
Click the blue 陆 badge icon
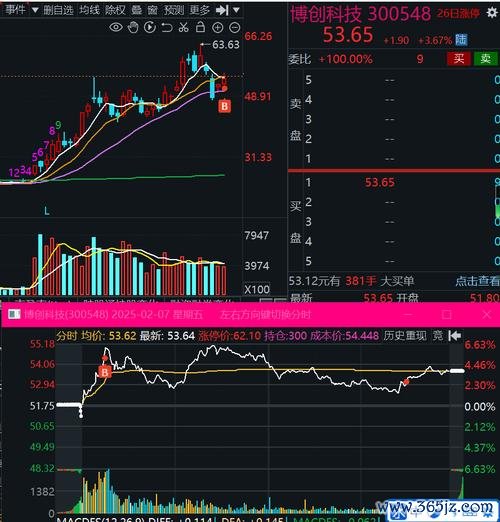click(461, 40)
